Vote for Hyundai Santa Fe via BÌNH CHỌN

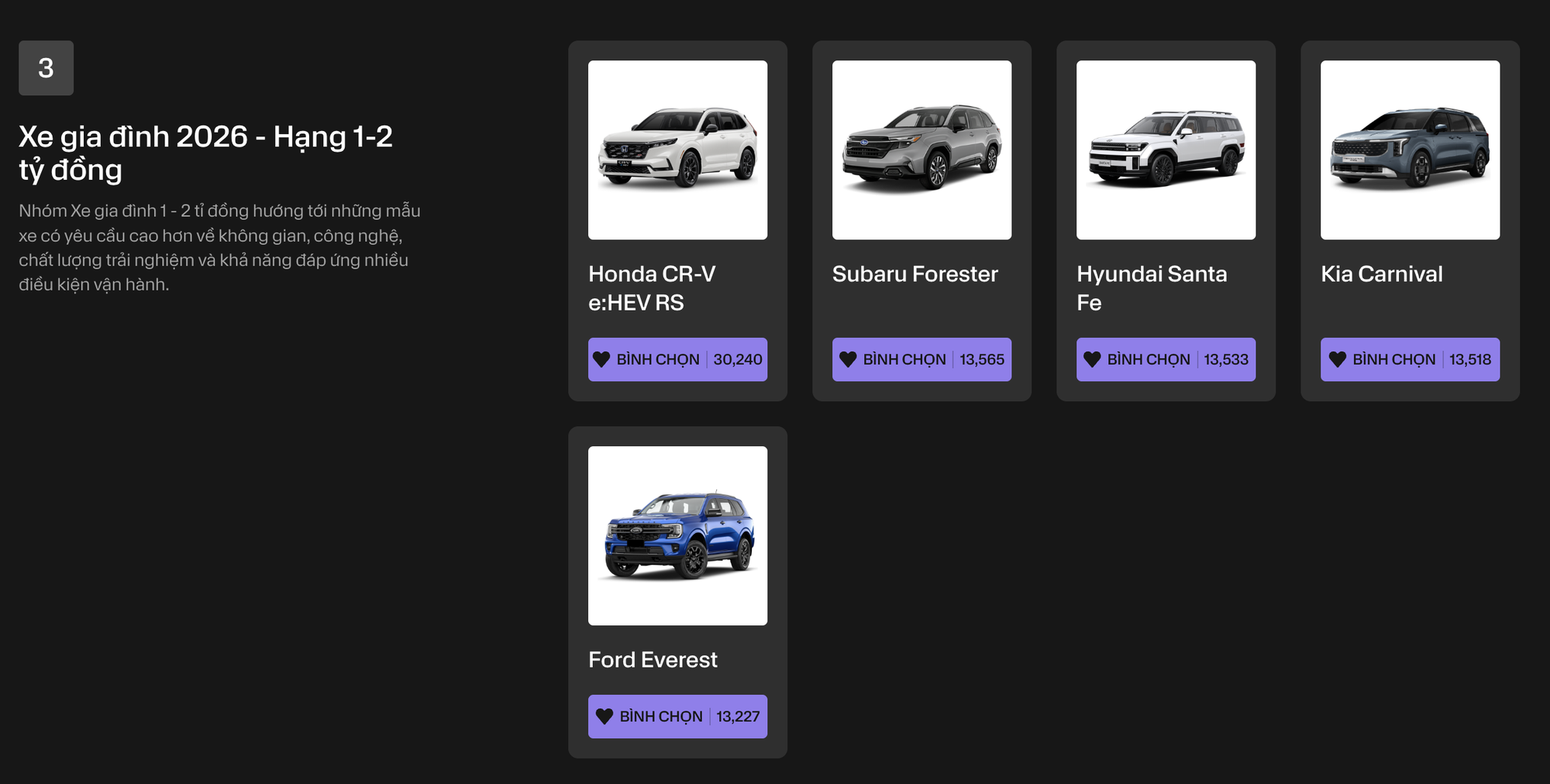pos(1166,359)
